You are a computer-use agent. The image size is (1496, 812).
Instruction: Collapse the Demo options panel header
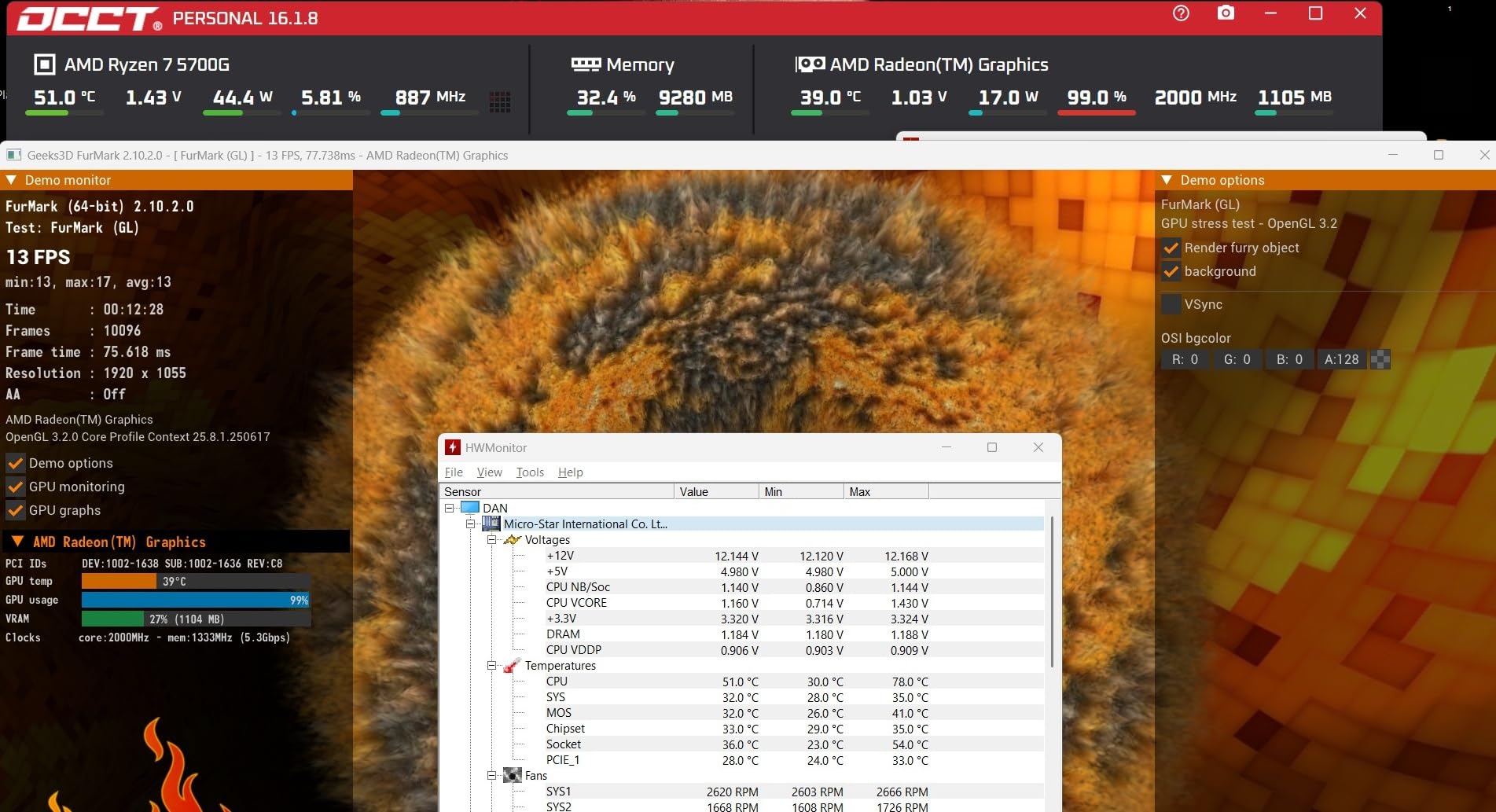[1167, 180]
